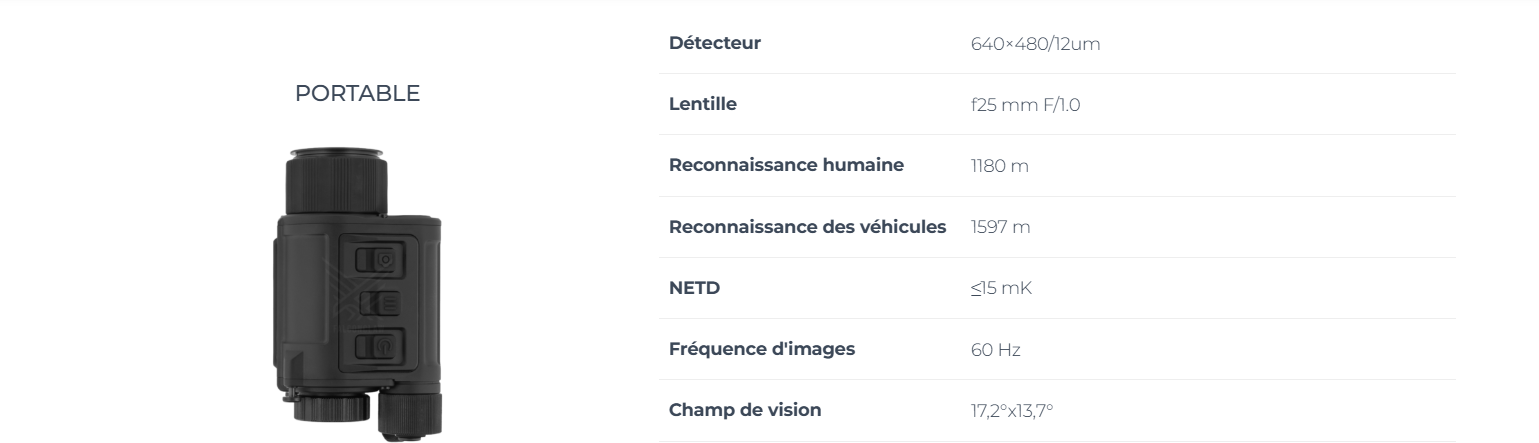Click the middle menu button on the device image

click(380, 303)
